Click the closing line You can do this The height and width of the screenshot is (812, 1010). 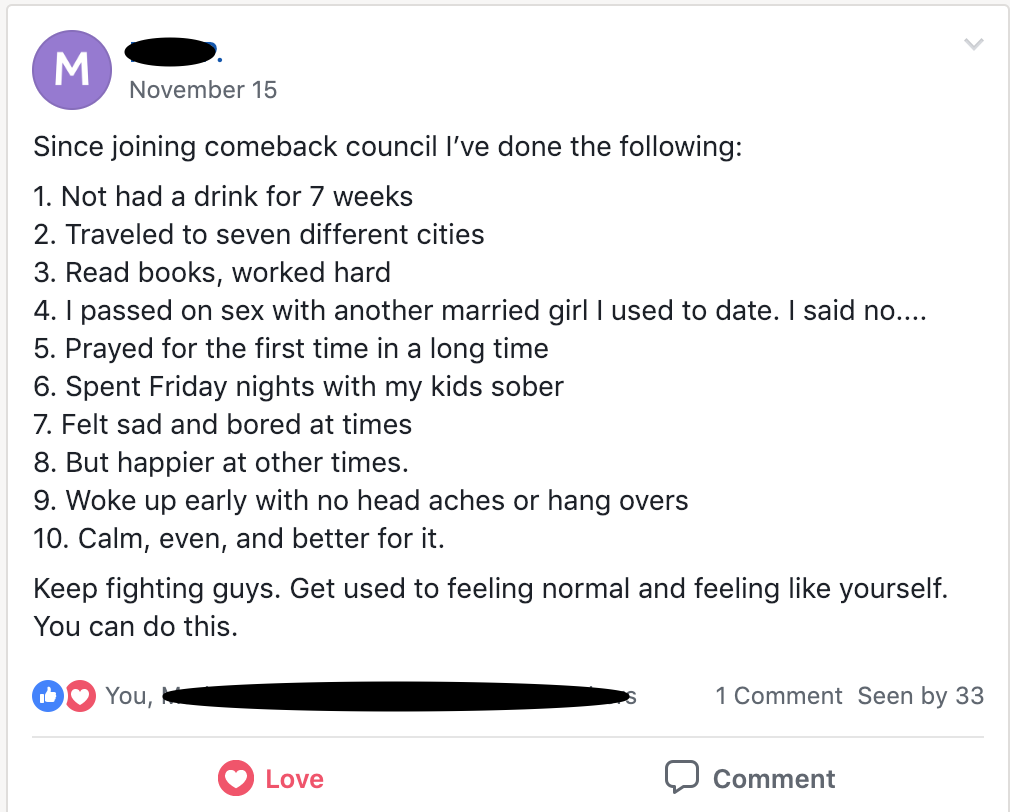pos(136,627)
